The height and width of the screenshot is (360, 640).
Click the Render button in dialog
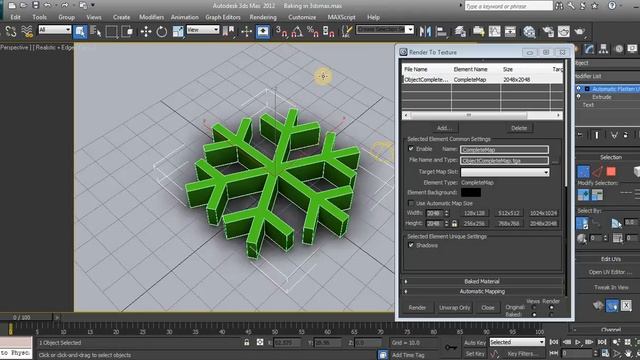tap(417, 308)
